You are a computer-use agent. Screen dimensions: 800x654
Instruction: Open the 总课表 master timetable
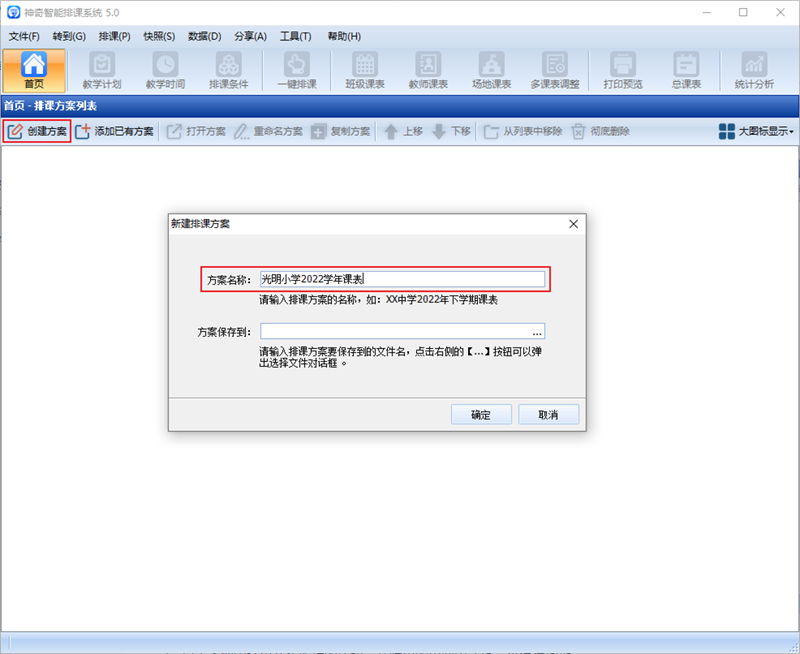686,70
